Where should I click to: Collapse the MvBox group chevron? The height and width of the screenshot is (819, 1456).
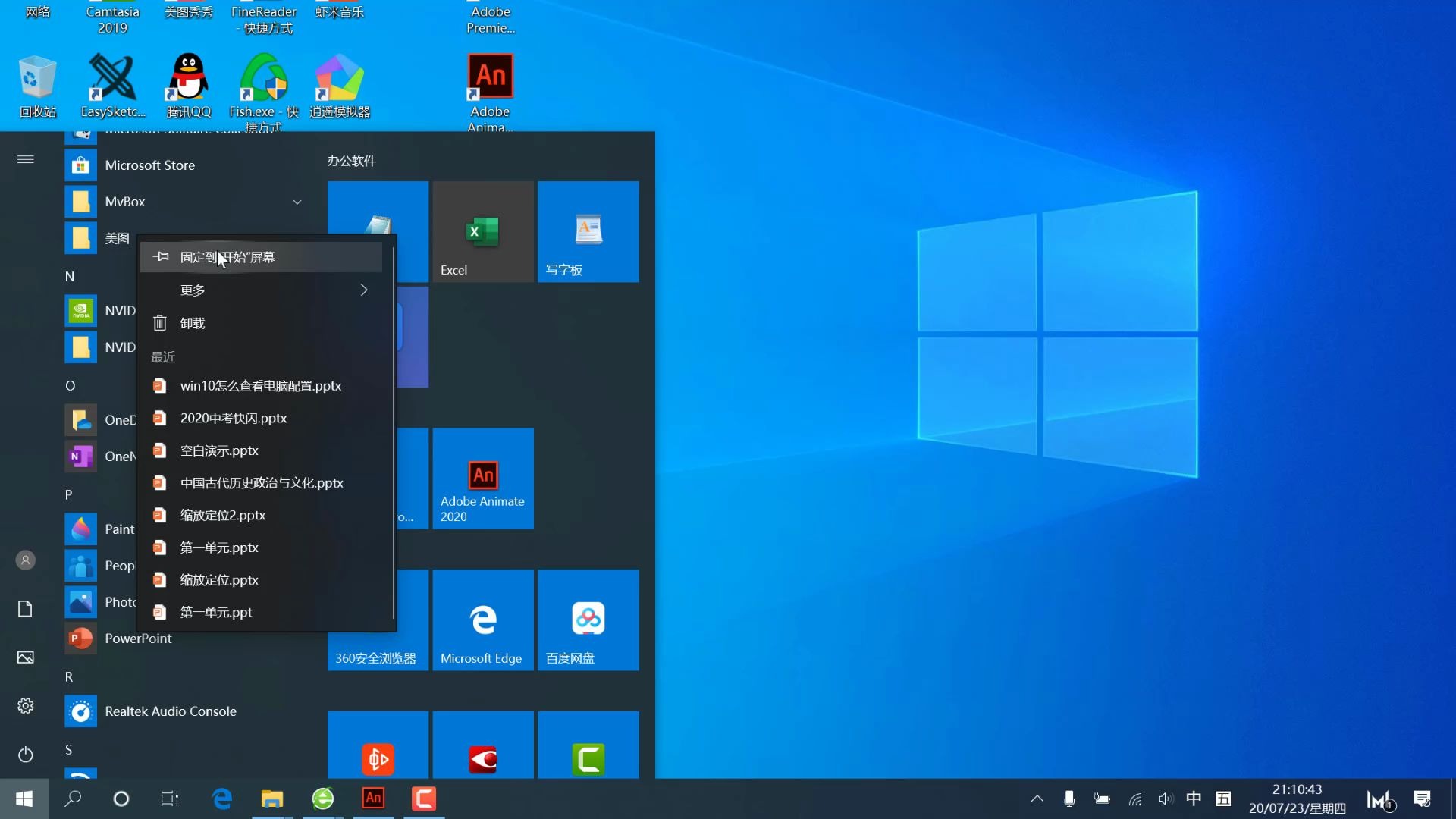pos(297,202)
